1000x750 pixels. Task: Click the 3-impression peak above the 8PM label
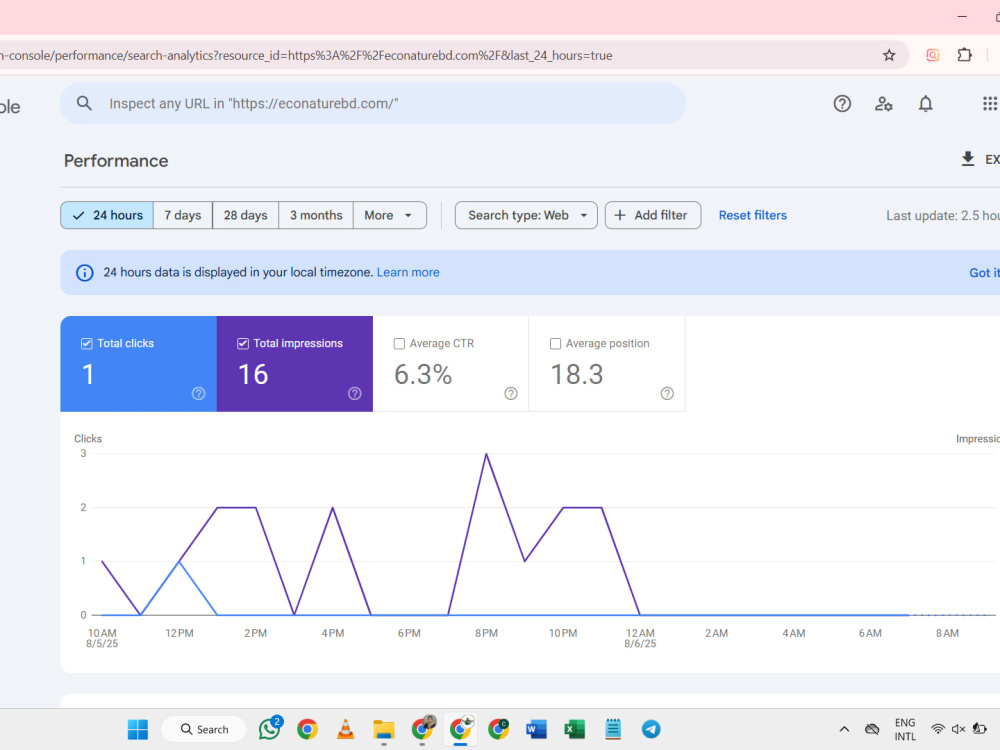486,453
